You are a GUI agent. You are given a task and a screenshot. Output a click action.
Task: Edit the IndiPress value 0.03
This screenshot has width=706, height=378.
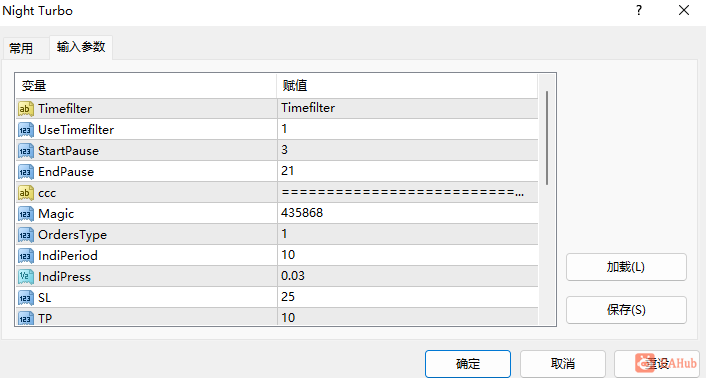point(407,276)
